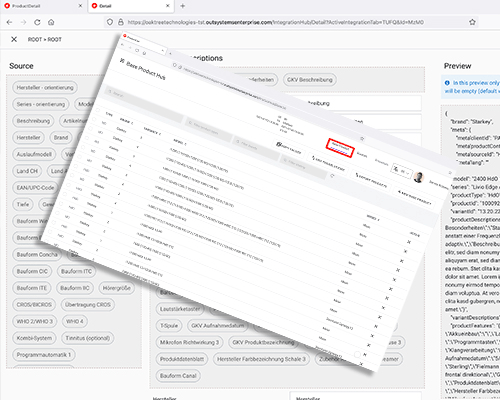Select the Bauform CIC chip

[32, 271]
